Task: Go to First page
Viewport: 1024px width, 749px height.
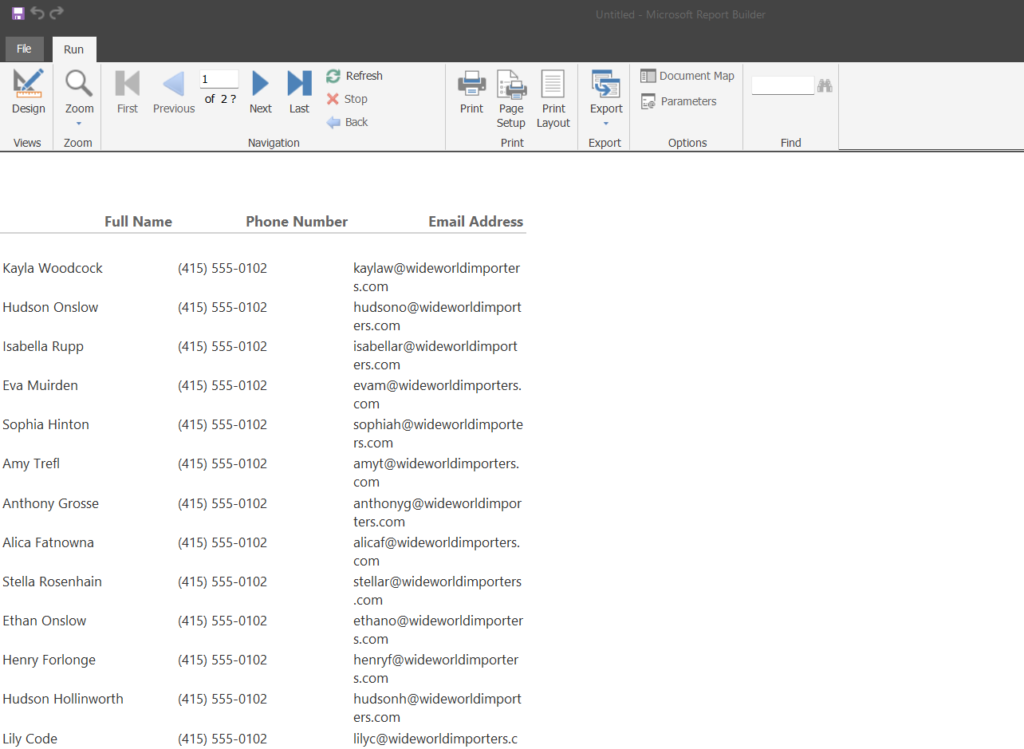Action: pyautogui.click(x=127, y=91)
